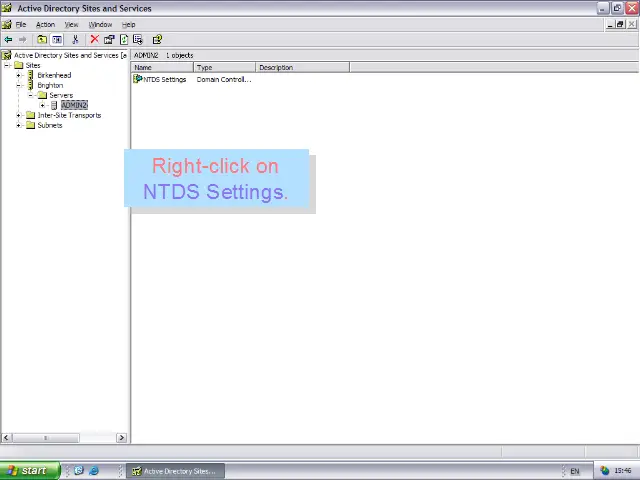Click the Help toolbar icon

coord(157,40)
